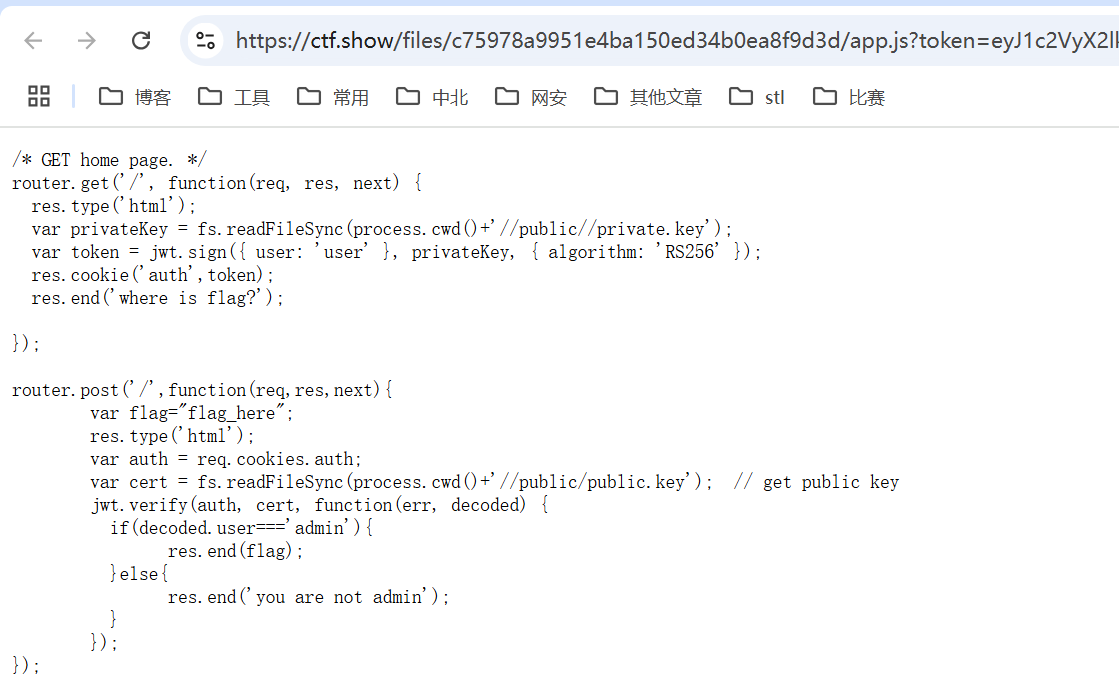
Task: Click the 'you are not admin' line
Action: click(x=308, y=597)
